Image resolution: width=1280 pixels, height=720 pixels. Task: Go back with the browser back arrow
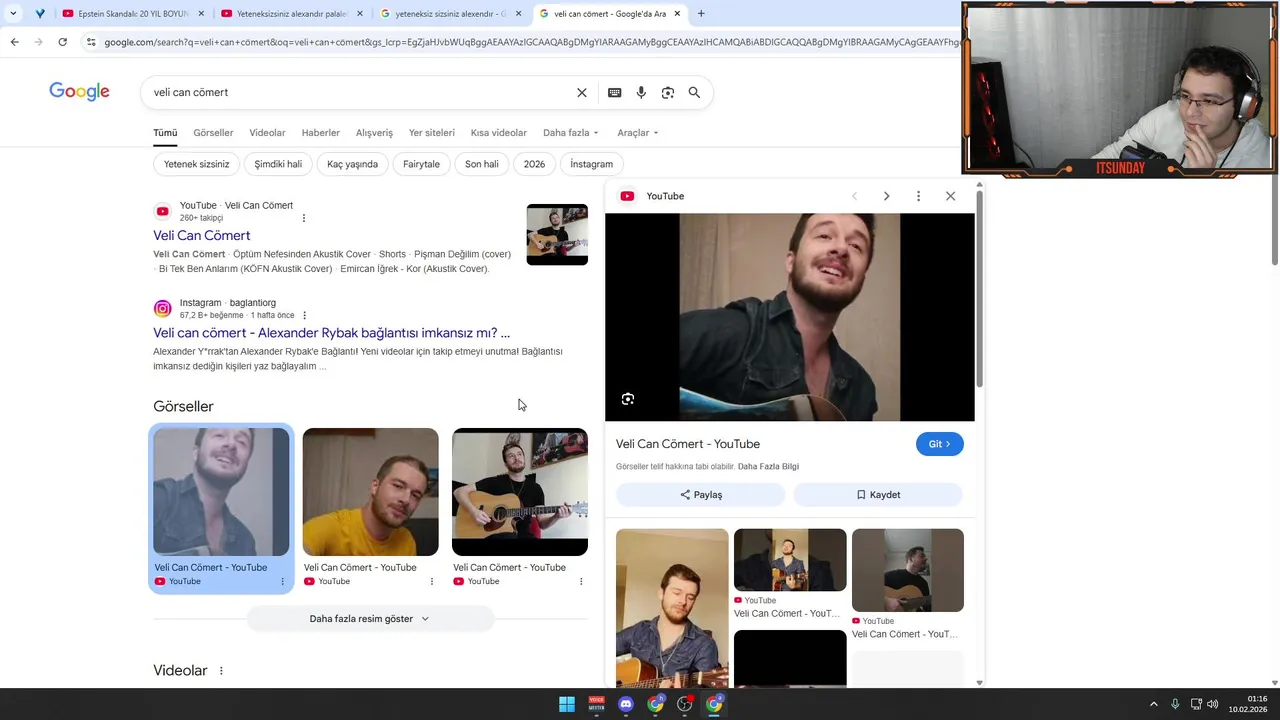14,42
